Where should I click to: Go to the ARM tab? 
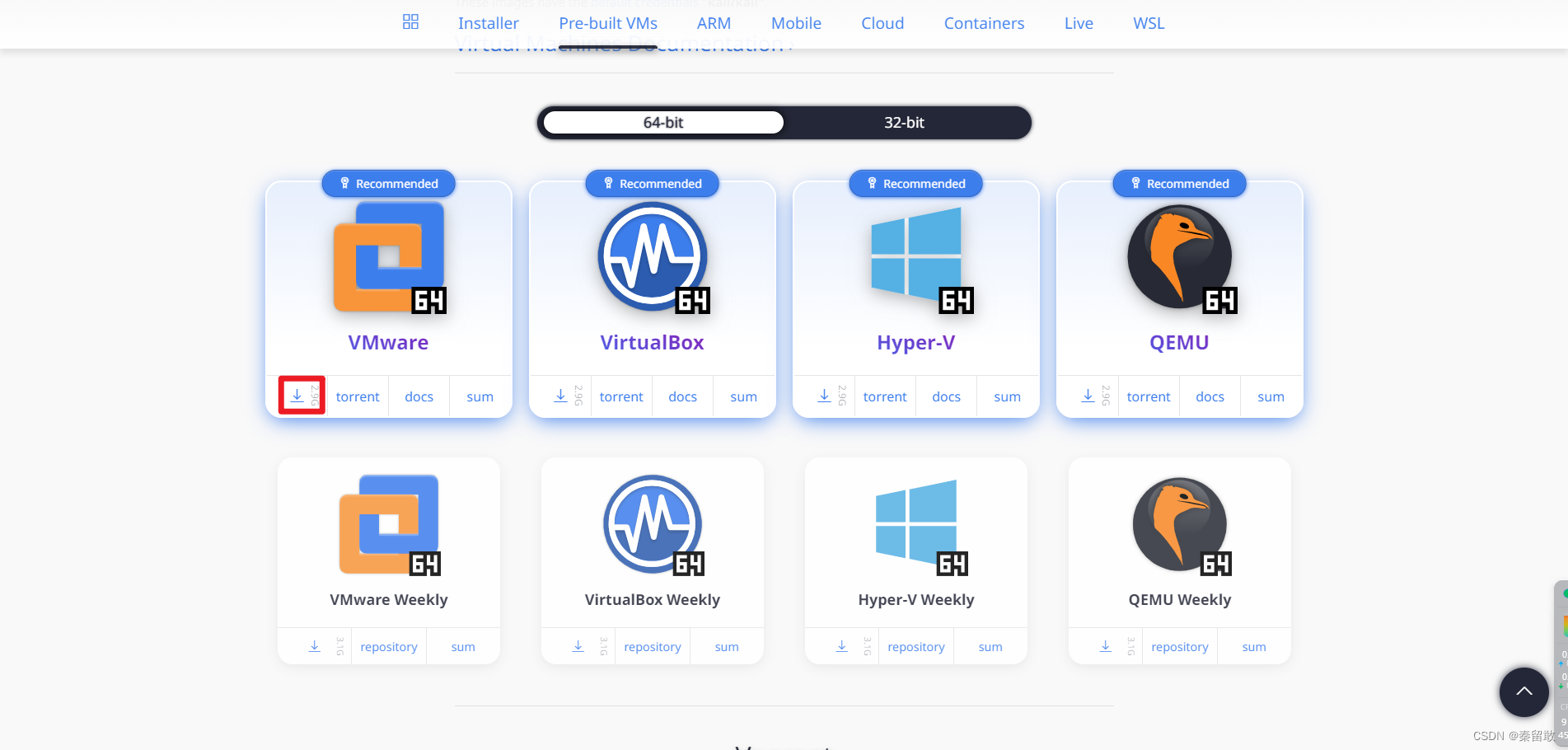(714, 23)
